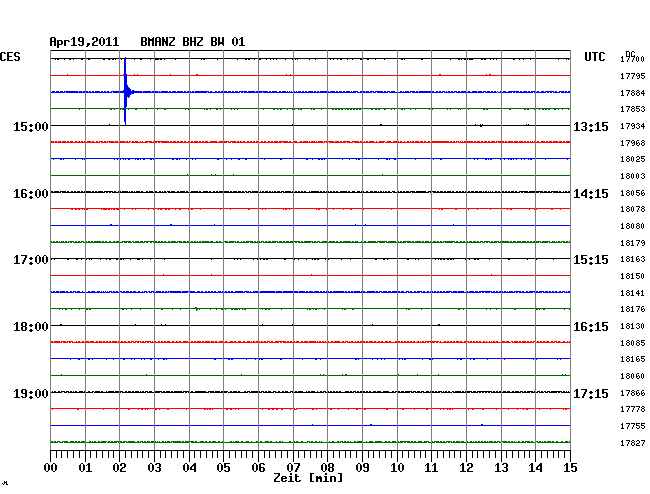650x494 pixels.
Task: Click the "14:15" UTC time label
Action: (591, 194)
